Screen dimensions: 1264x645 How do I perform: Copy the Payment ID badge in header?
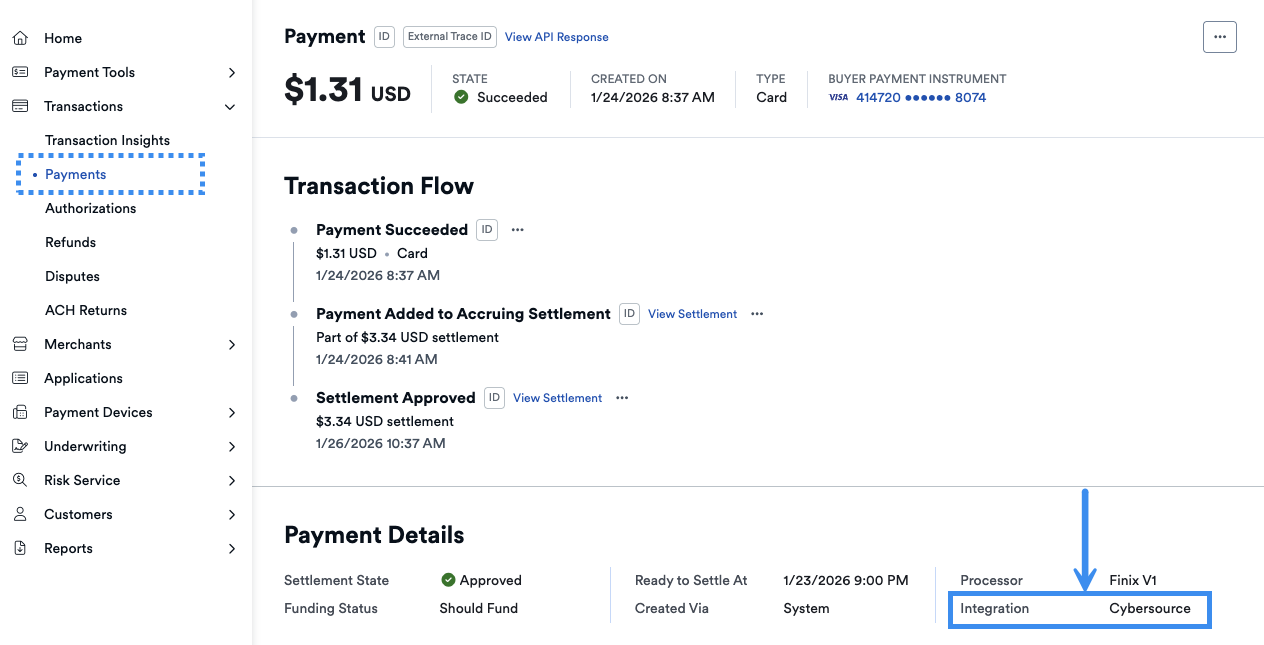384,37
